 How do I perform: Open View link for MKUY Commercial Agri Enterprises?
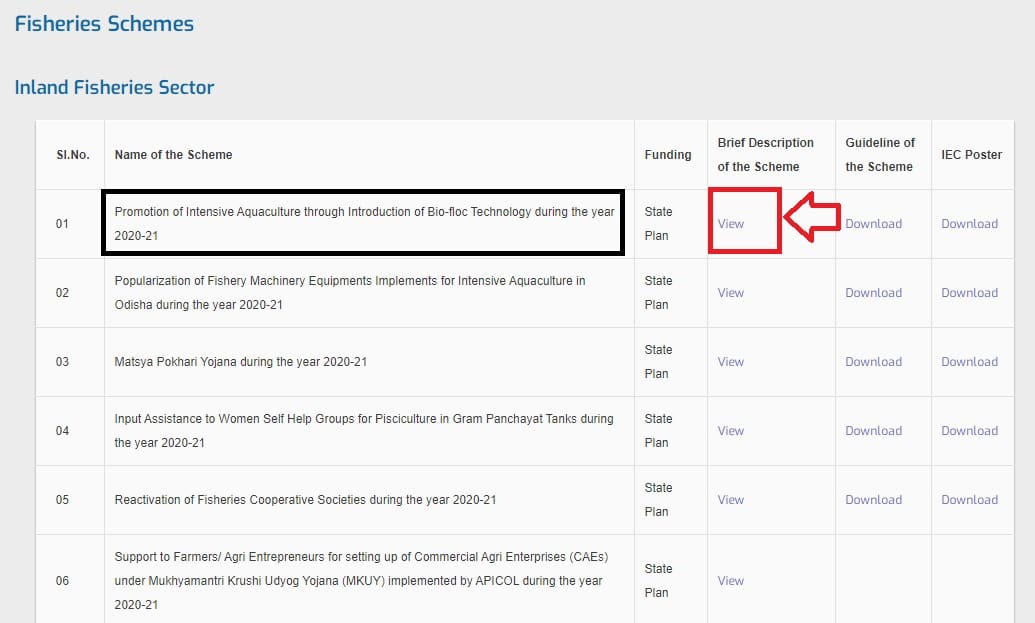click(x=731, y=581)
